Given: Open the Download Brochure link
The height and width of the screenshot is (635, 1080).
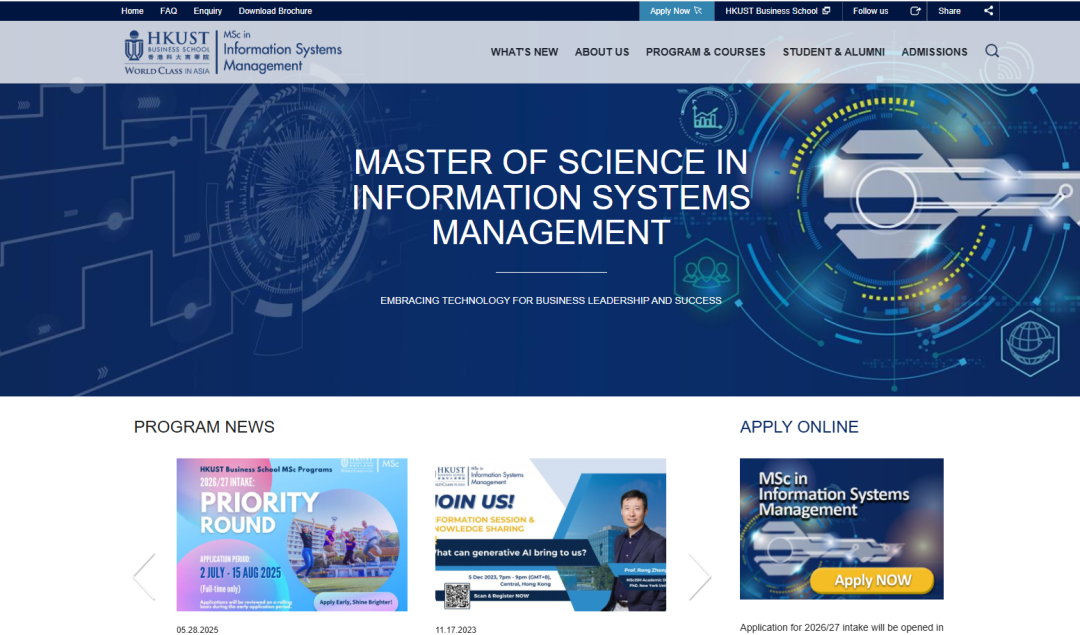Looking at the screenshot, I should coord(275,11).
